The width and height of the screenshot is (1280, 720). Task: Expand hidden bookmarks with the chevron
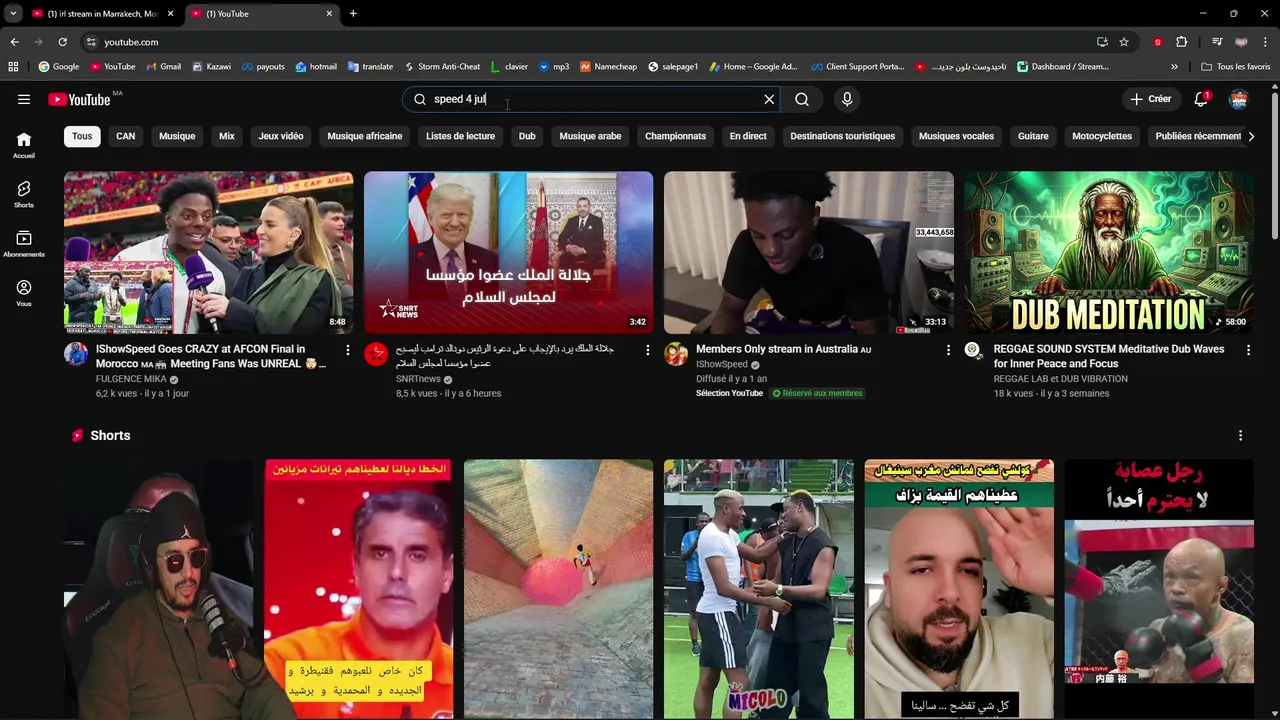coord(1174,67)
